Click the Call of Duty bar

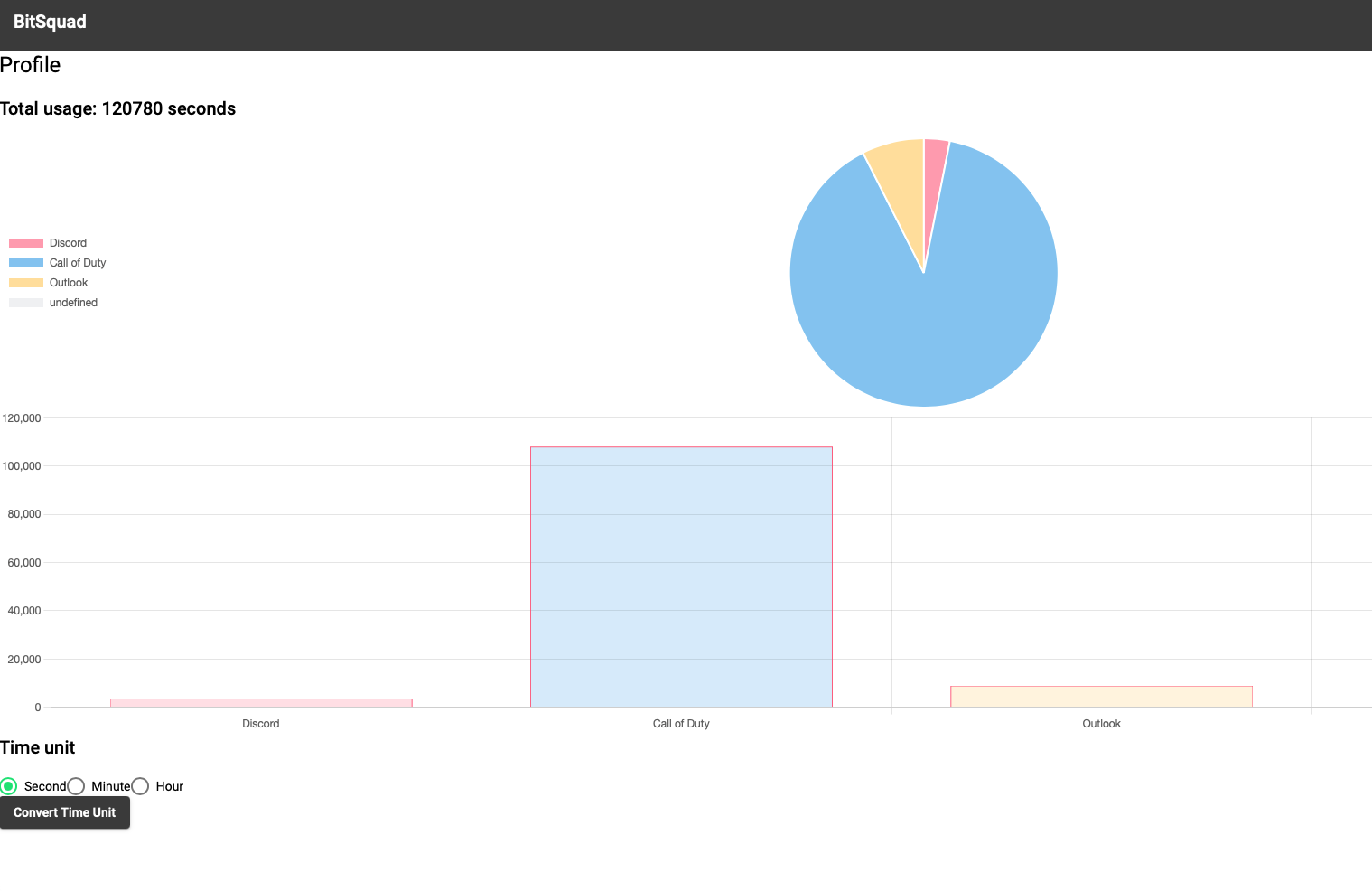click(x=681, y=577)
